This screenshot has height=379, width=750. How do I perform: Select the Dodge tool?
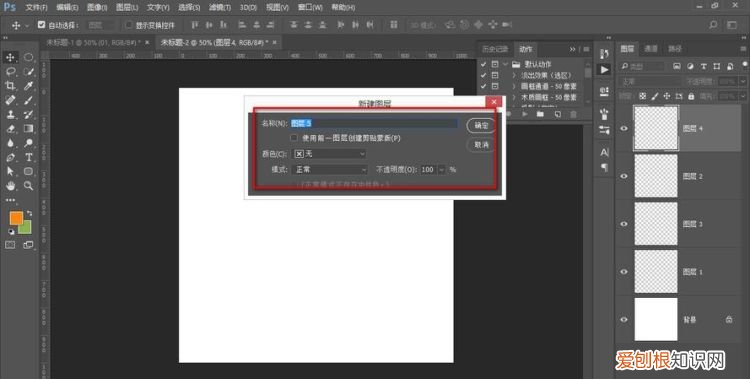click(28, 143)
